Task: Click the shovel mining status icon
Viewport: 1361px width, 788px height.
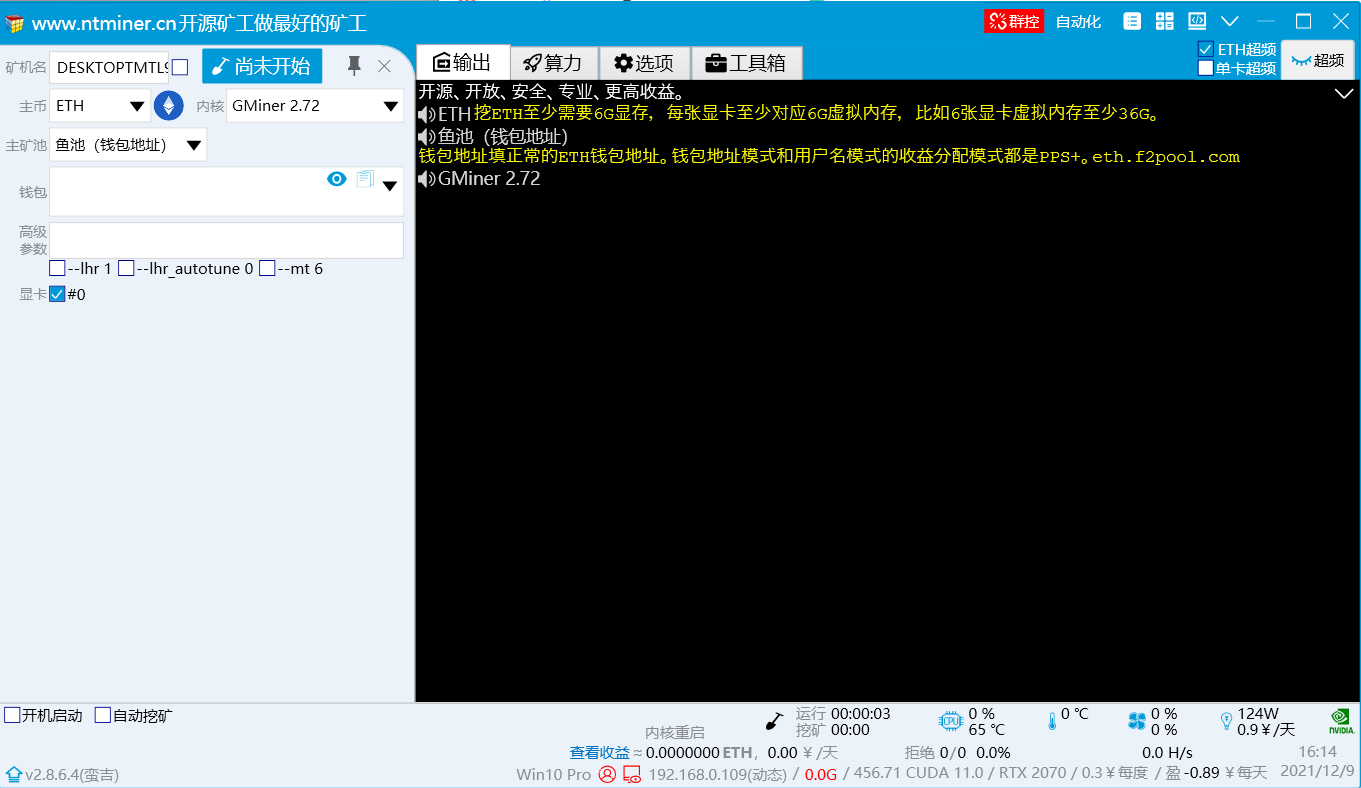Action: 774,721
